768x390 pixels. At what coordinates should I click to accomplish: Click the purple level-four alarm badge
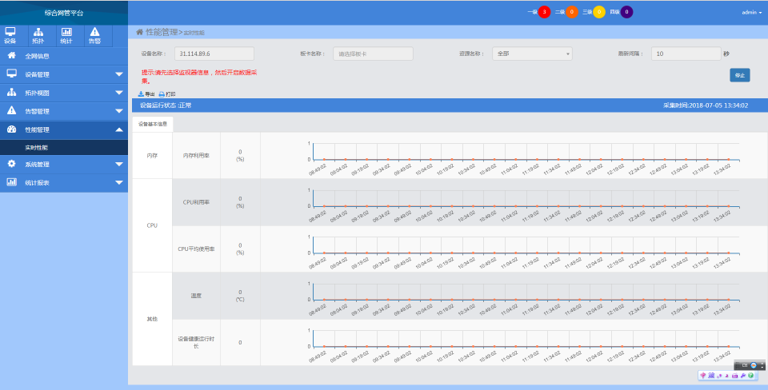(x=626, y=12)
